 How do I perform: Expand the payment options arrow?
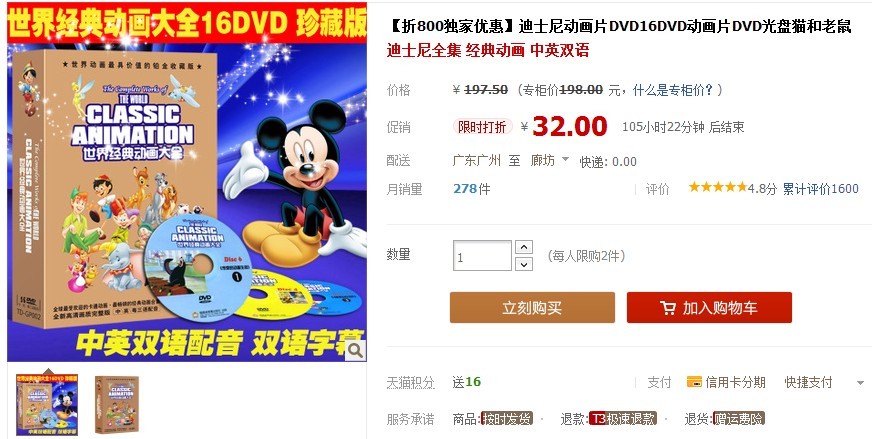tap(860, 383)
